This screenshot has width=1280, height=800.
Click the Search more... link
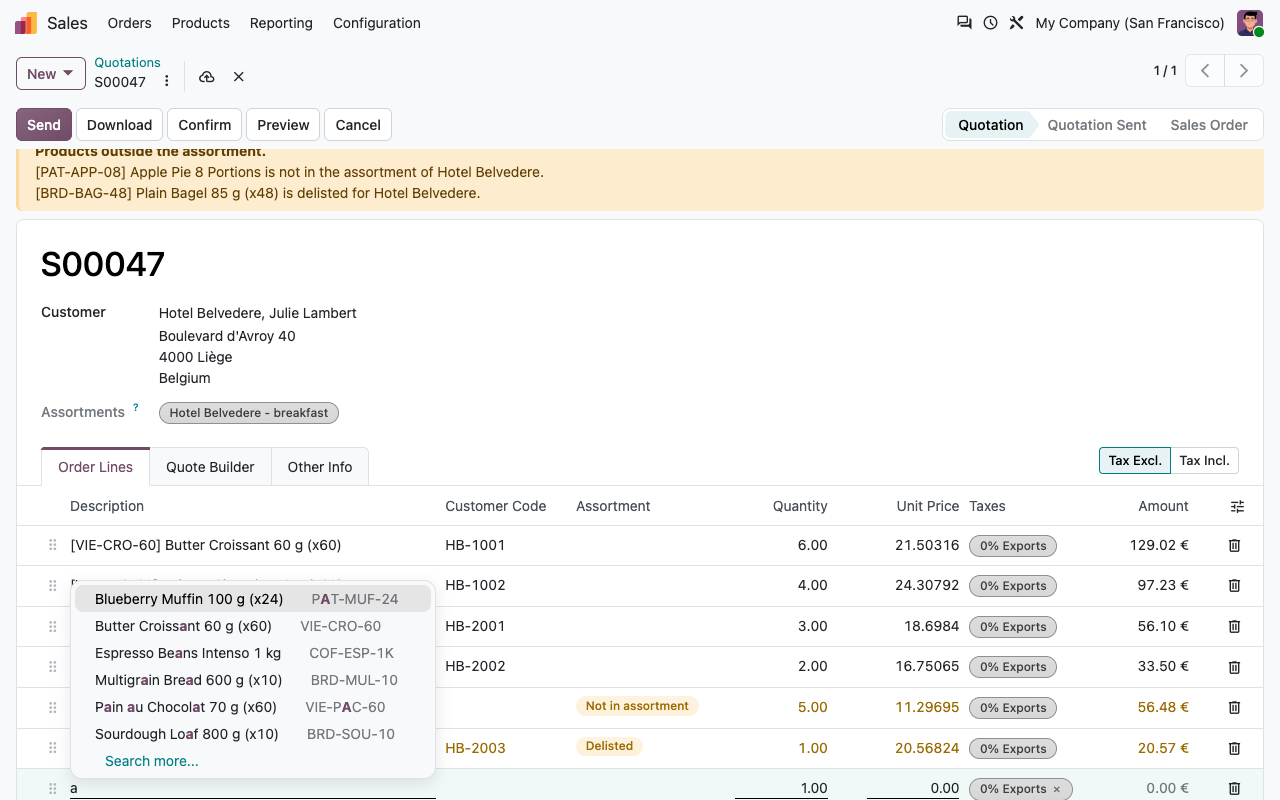[152, 761]
